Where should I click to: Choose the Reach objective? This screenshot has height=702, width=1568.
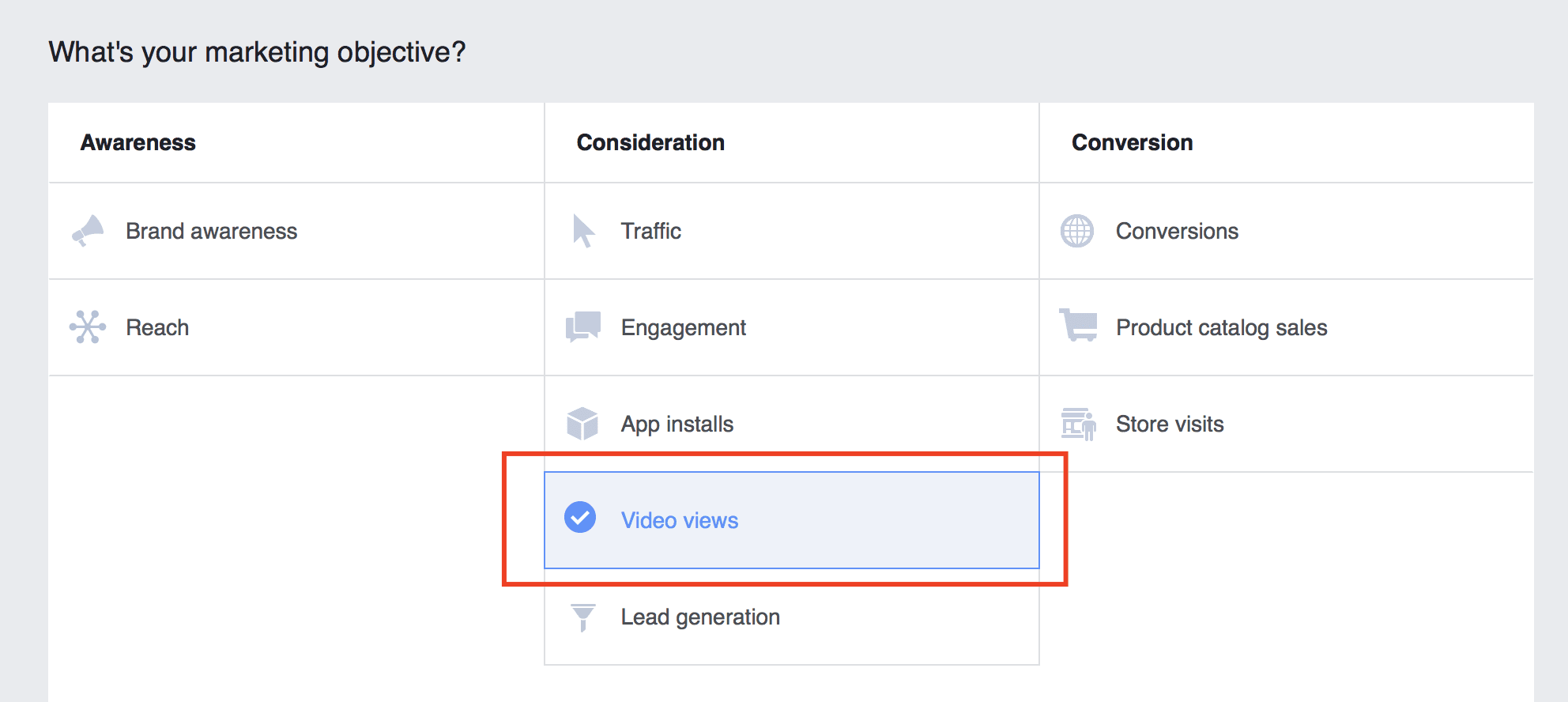coord(157,327)
